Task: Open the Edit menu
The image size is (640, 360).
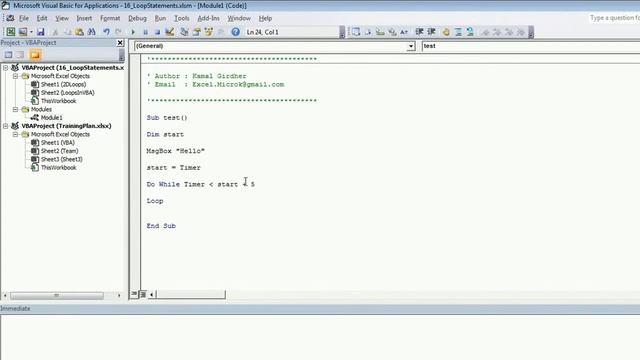Action: point(42,18)
